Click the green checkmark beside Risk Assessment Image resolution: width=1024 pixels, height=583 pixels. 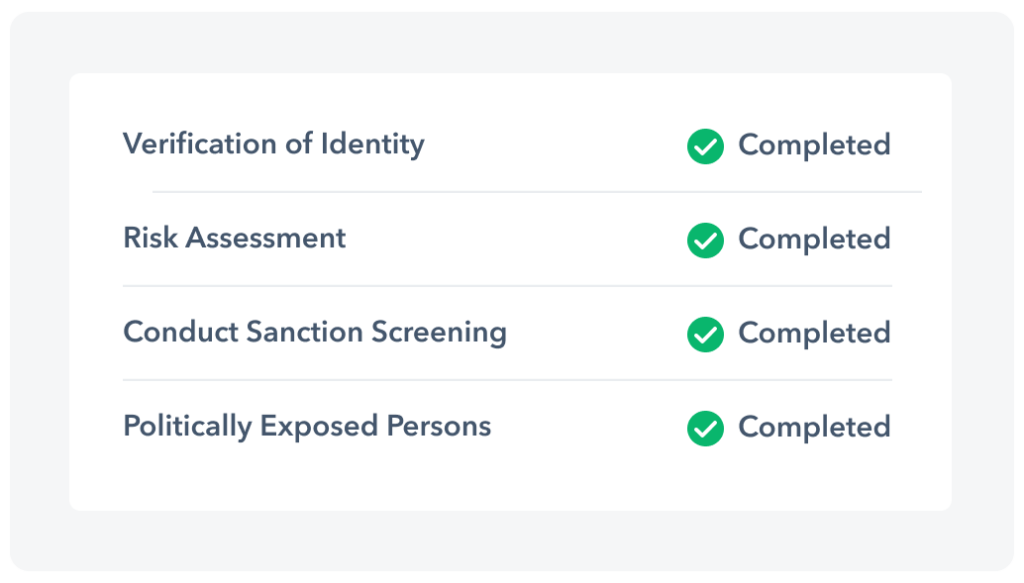pos(705,240)
